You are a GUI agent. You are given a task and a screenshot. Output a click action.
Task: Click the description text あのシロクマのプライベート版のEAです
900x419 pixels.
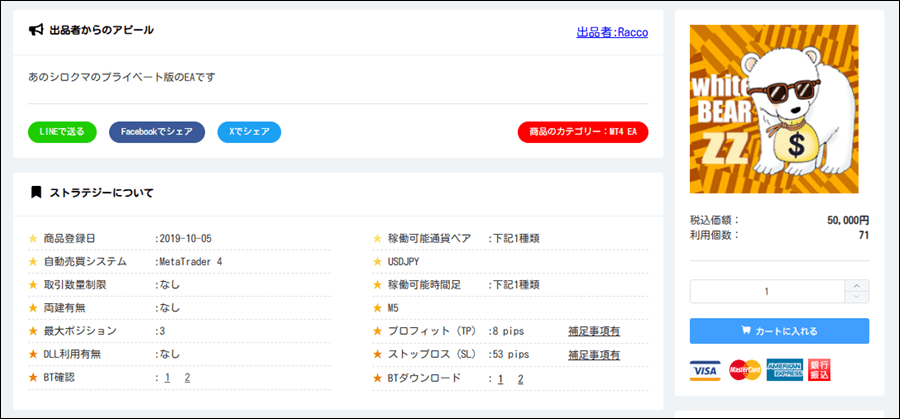pyautogui.click(x=122, y=77)
